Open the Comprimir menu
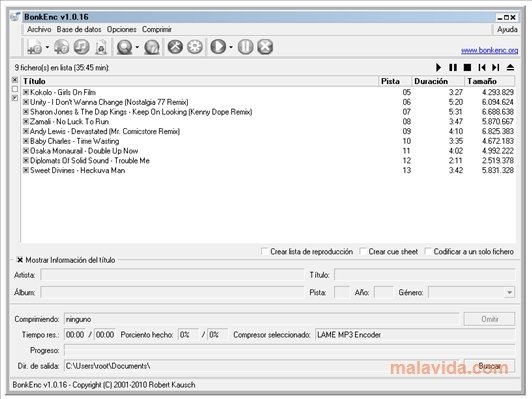The image size is (532, 399). (x=157, y=30)
